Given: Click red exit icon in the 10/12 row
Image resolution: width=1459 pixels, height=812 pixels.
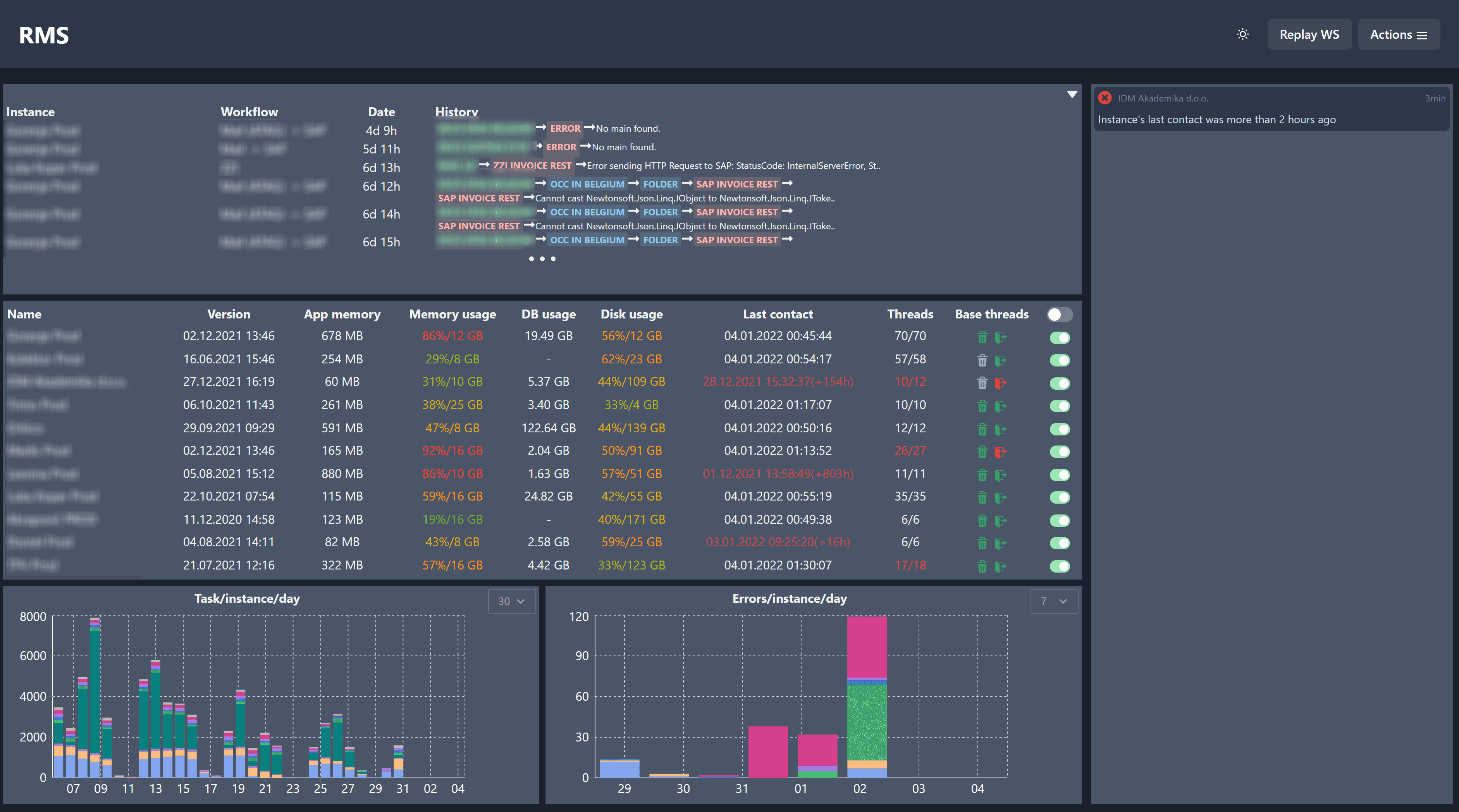Looking at the screenshot, I should click(1001, 384).
